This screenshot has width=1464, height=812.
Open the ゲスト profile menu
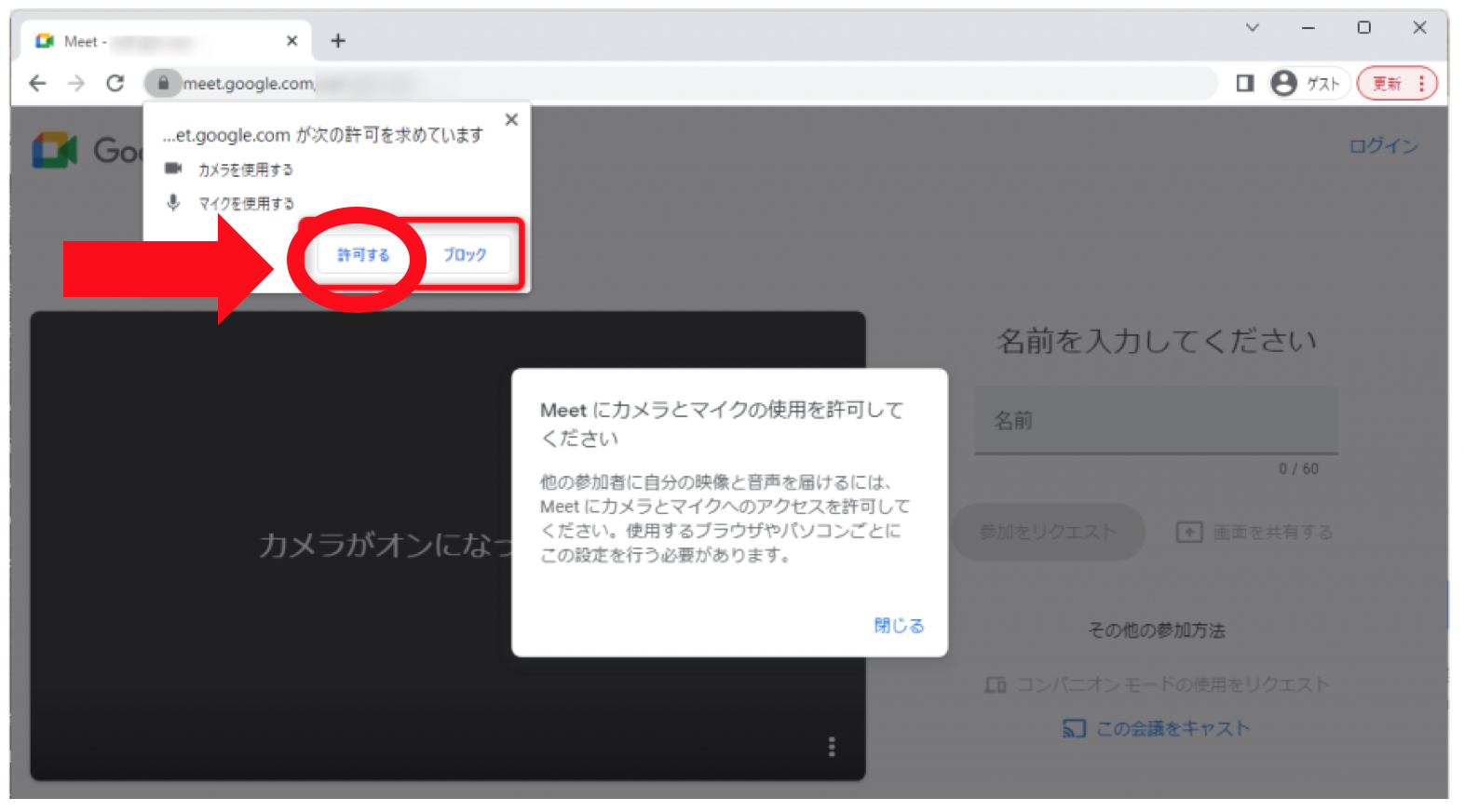(1308, 84)
